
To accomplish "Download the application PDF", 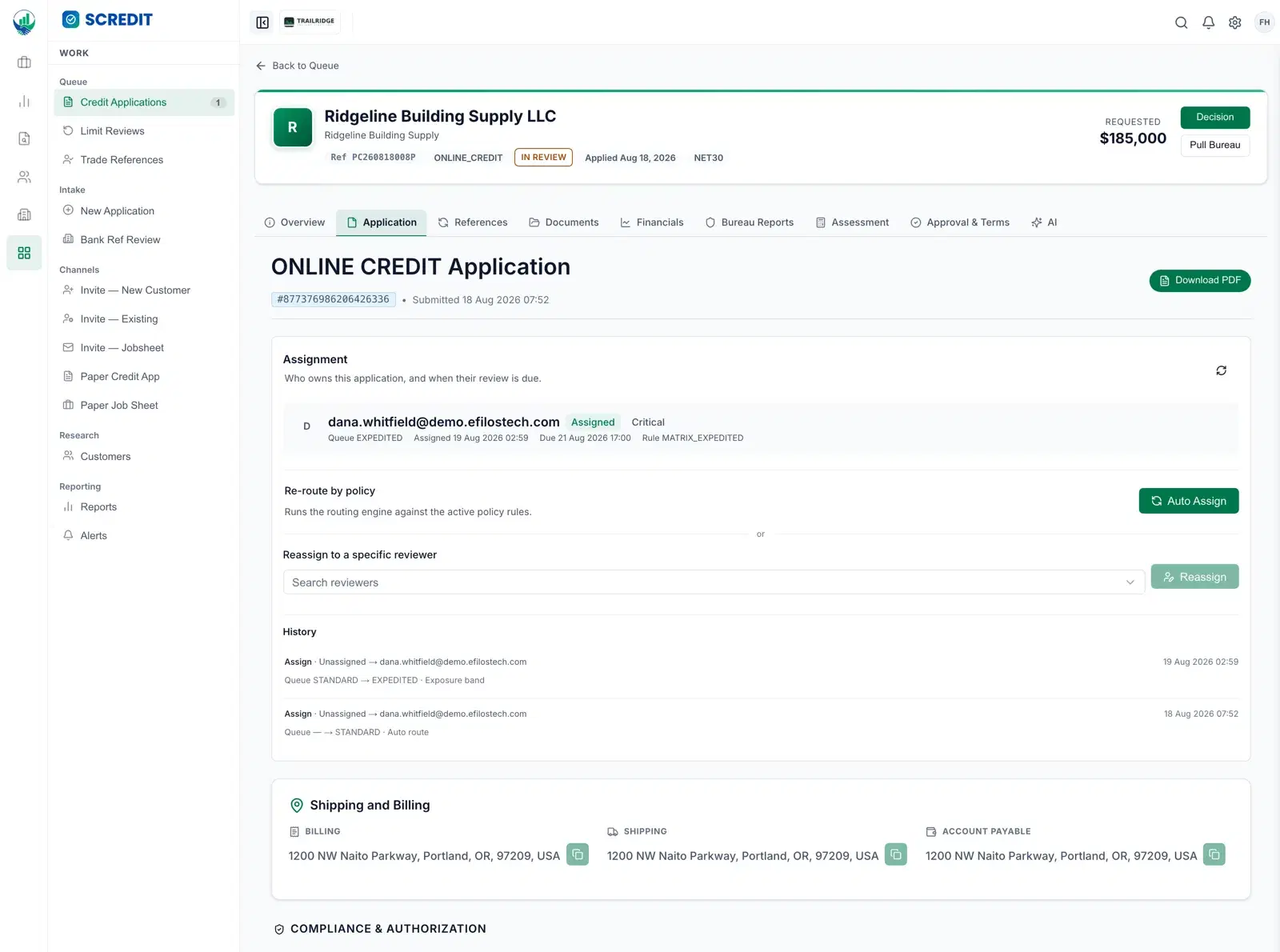I will 1199,281.
